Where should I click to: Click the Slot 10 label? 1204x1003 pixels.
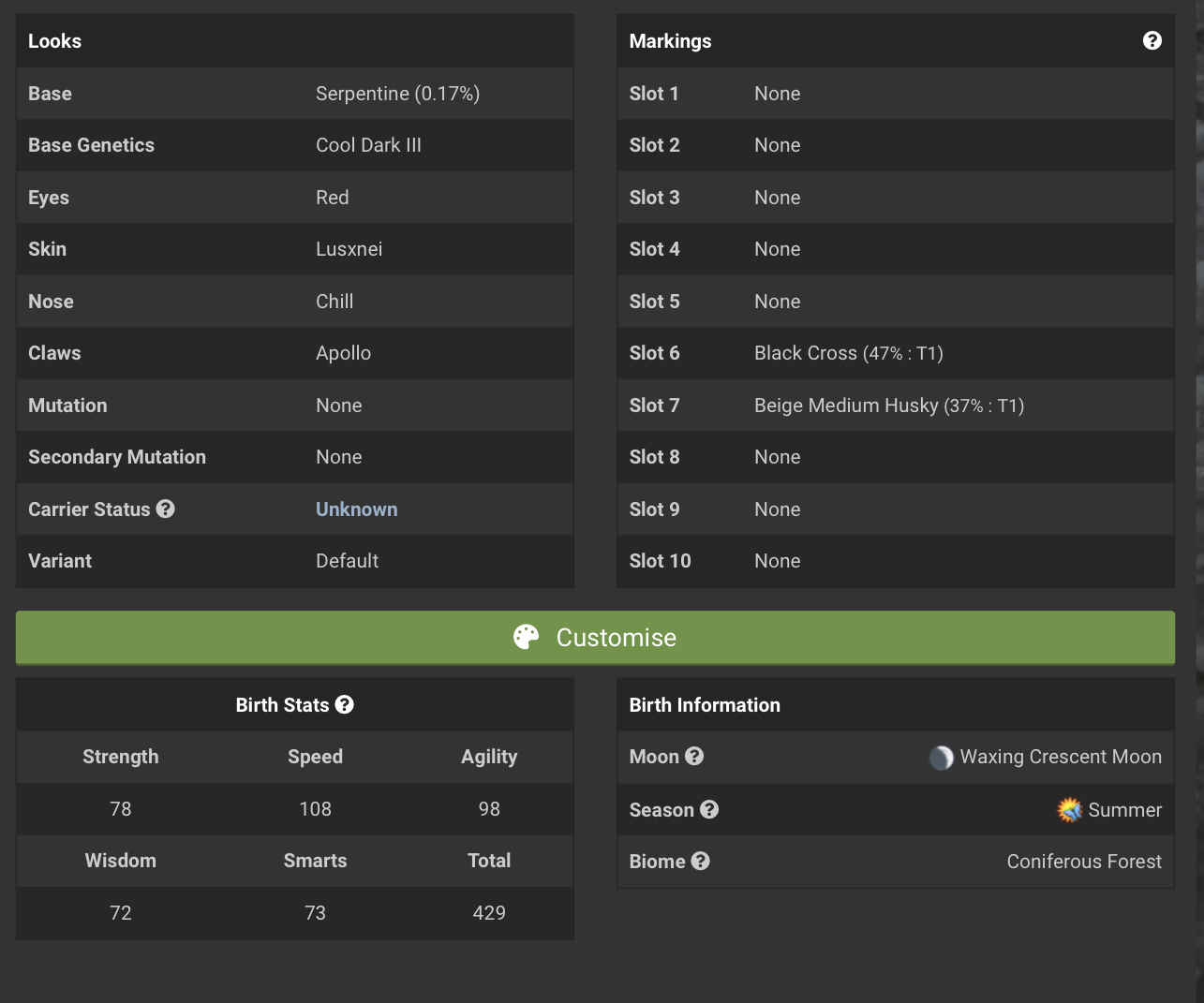click(x=661, y=561)
